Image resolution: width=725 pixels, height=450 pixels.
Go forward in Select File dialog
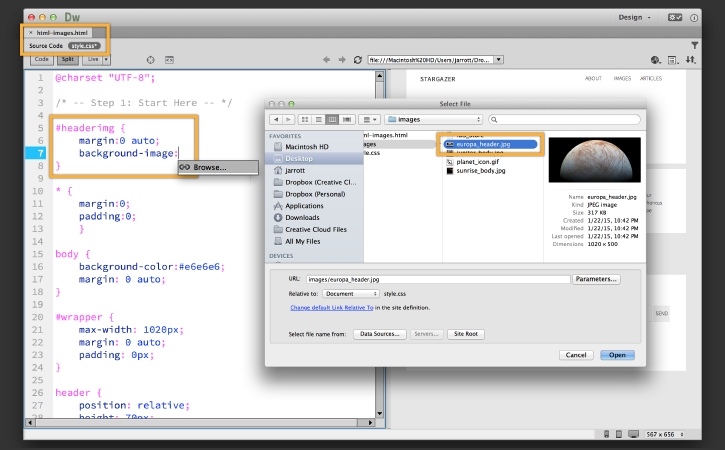(288, 119)
